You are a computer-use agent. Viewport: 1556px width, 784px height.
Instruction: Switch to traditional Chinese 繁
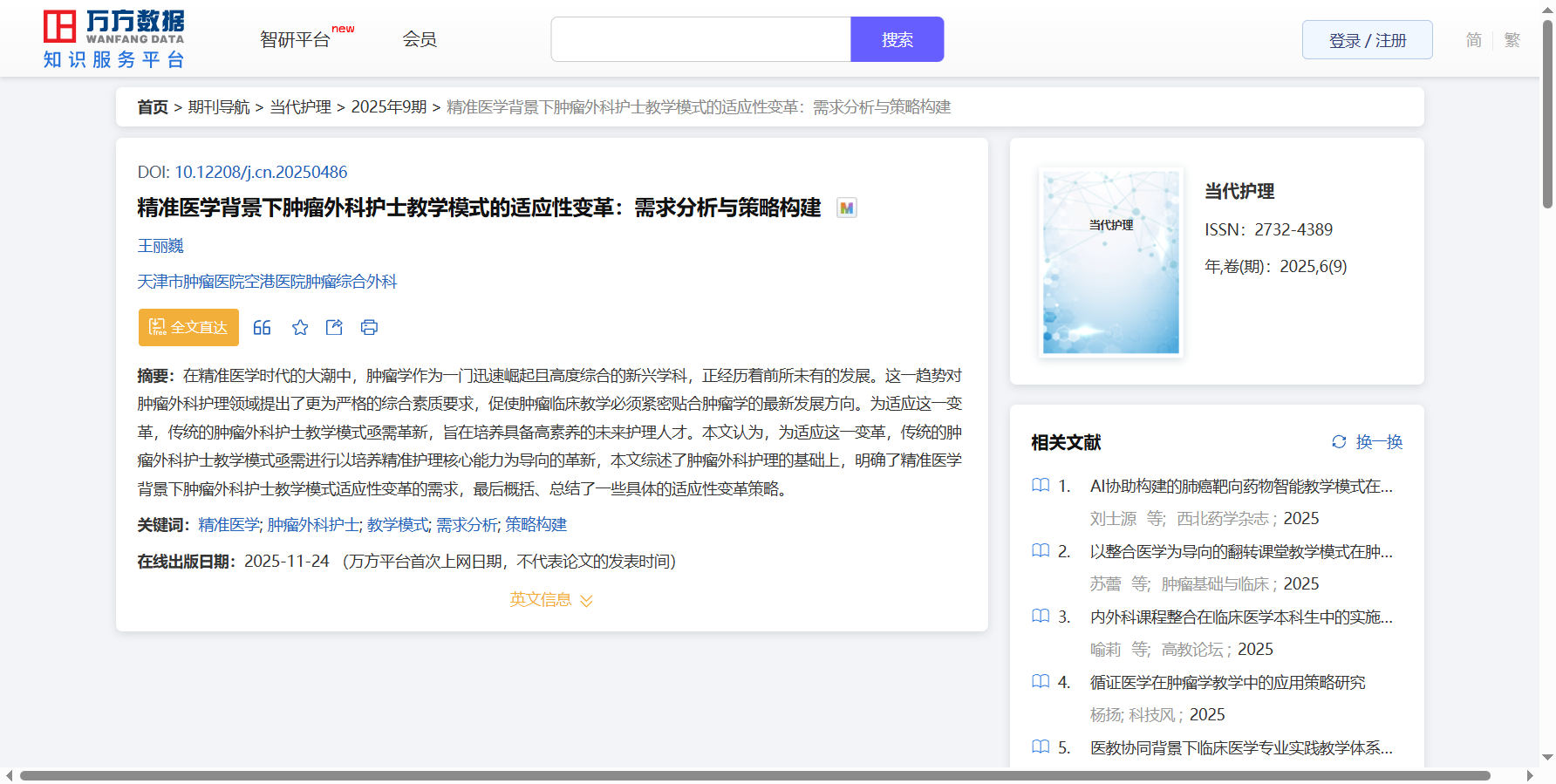point(1512,40)
